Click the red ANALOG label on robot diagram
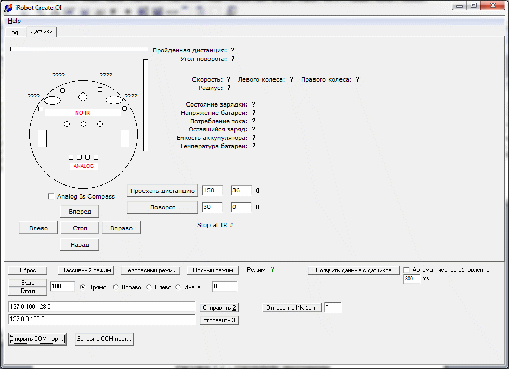This screenshot has height=370, width=510. pyautogui.click(x=83, y=166)
